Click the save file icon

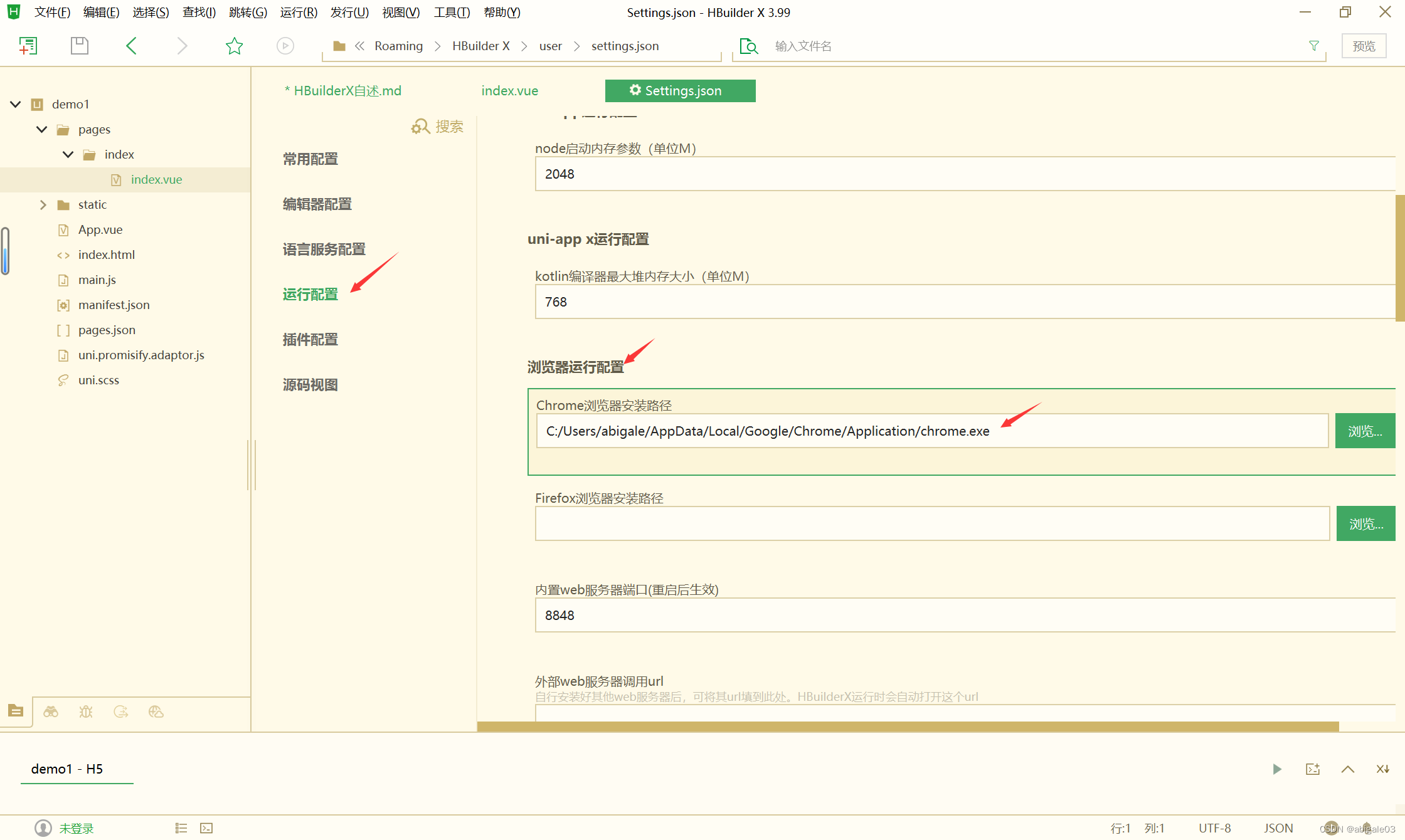(80, 46)
